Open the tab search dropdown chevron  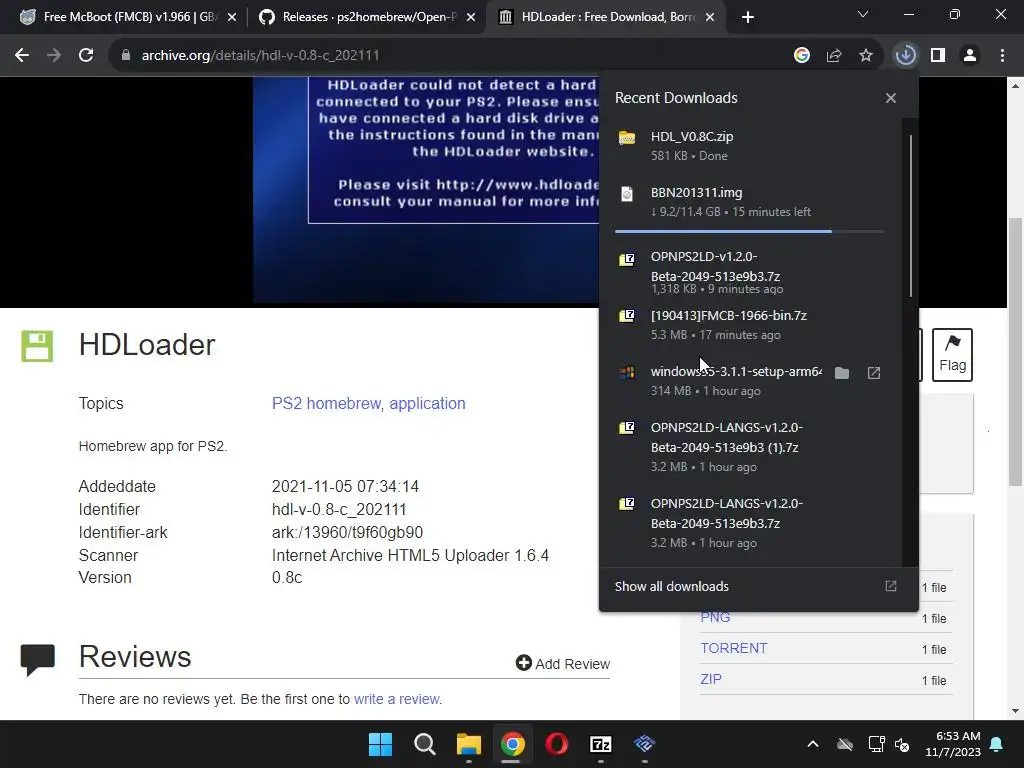pyautogui.click(x=863, y=14)
